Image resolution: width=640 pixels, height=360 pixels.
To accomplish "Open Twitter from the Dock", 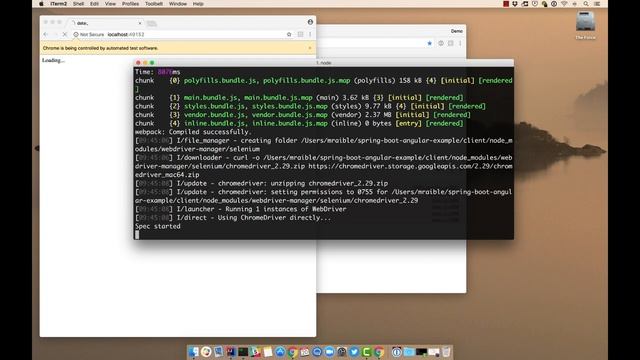I will tap(353, 351).
